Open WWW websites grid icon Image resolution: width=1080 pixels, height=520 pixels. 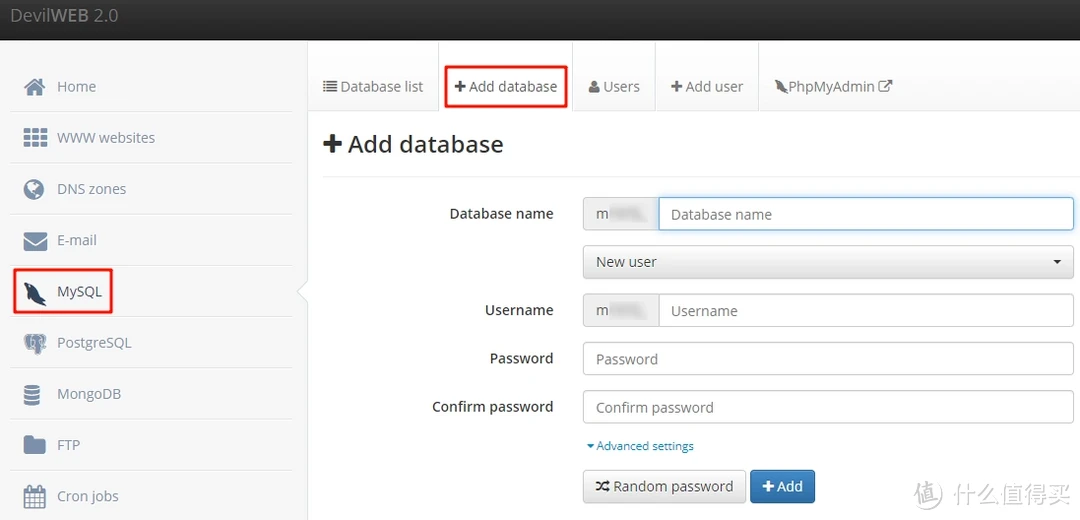35,138
